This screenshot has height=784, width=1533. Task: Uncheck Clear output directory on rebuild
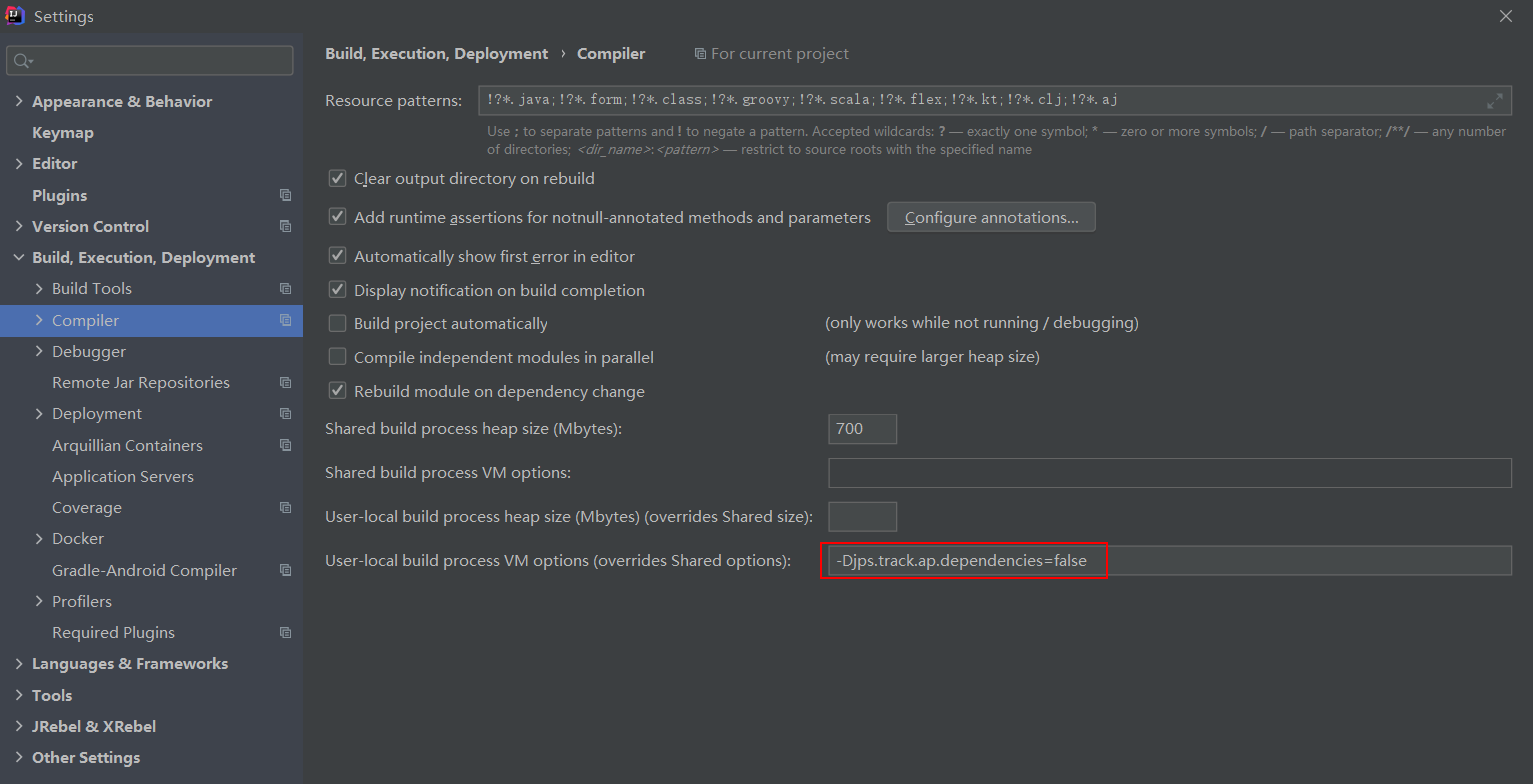(x=337, y=178)
